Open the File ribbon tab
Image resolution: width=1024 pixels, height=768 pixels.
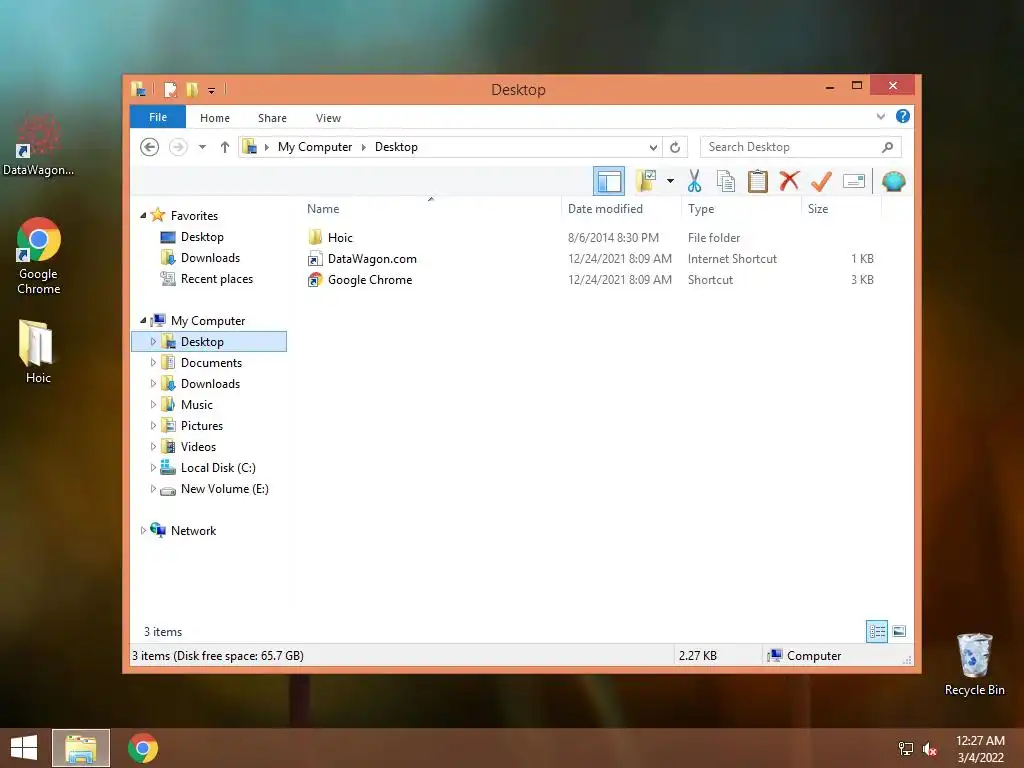158,117
